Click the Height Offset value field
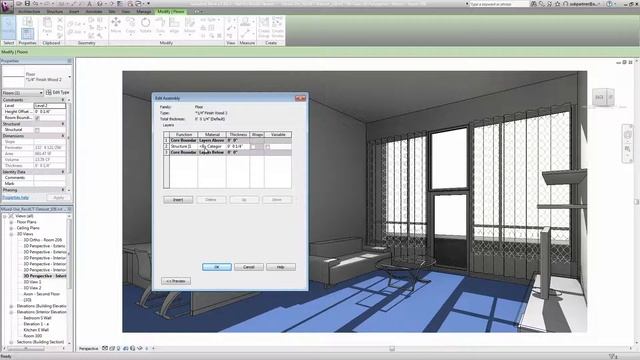 [49, 111]
